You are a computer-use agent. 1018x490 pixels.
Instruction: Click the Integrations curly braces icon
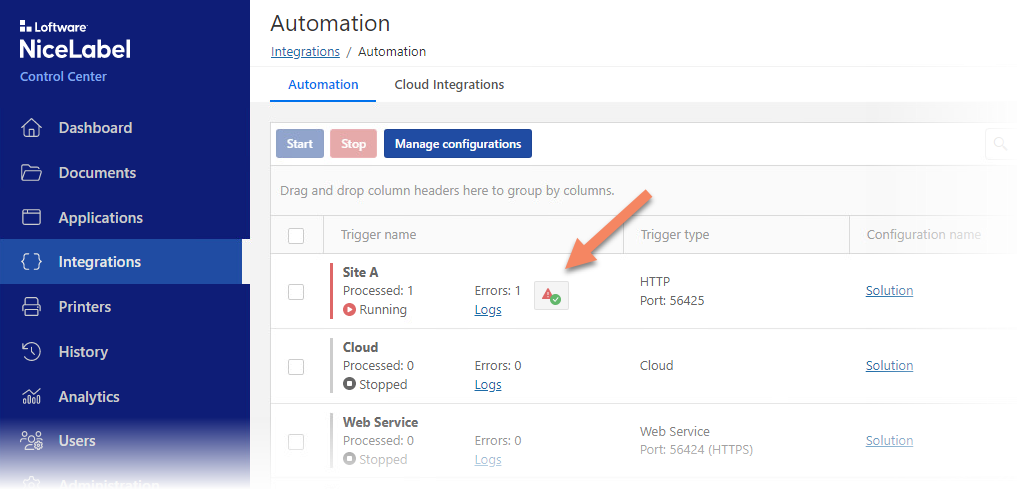(32, 262)
